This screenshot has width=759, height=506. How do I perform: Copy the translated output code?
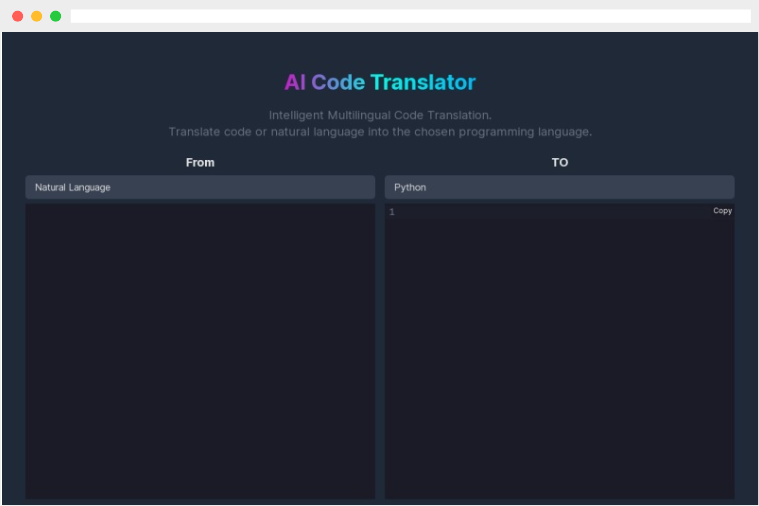click(x=722, y=211)
